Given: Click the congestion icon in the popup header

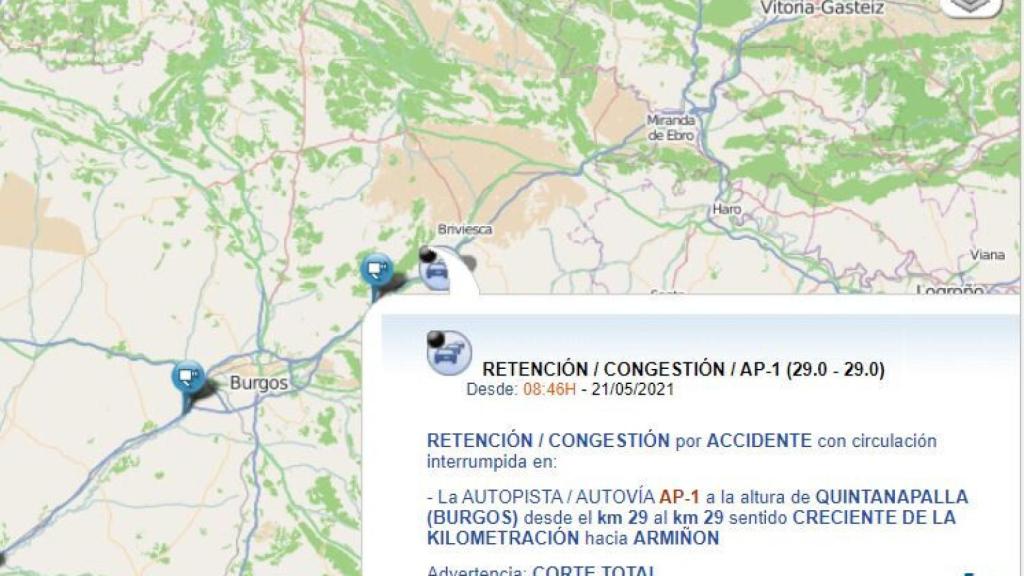Looking at the screenshot, I should click(x=449, y=353).
